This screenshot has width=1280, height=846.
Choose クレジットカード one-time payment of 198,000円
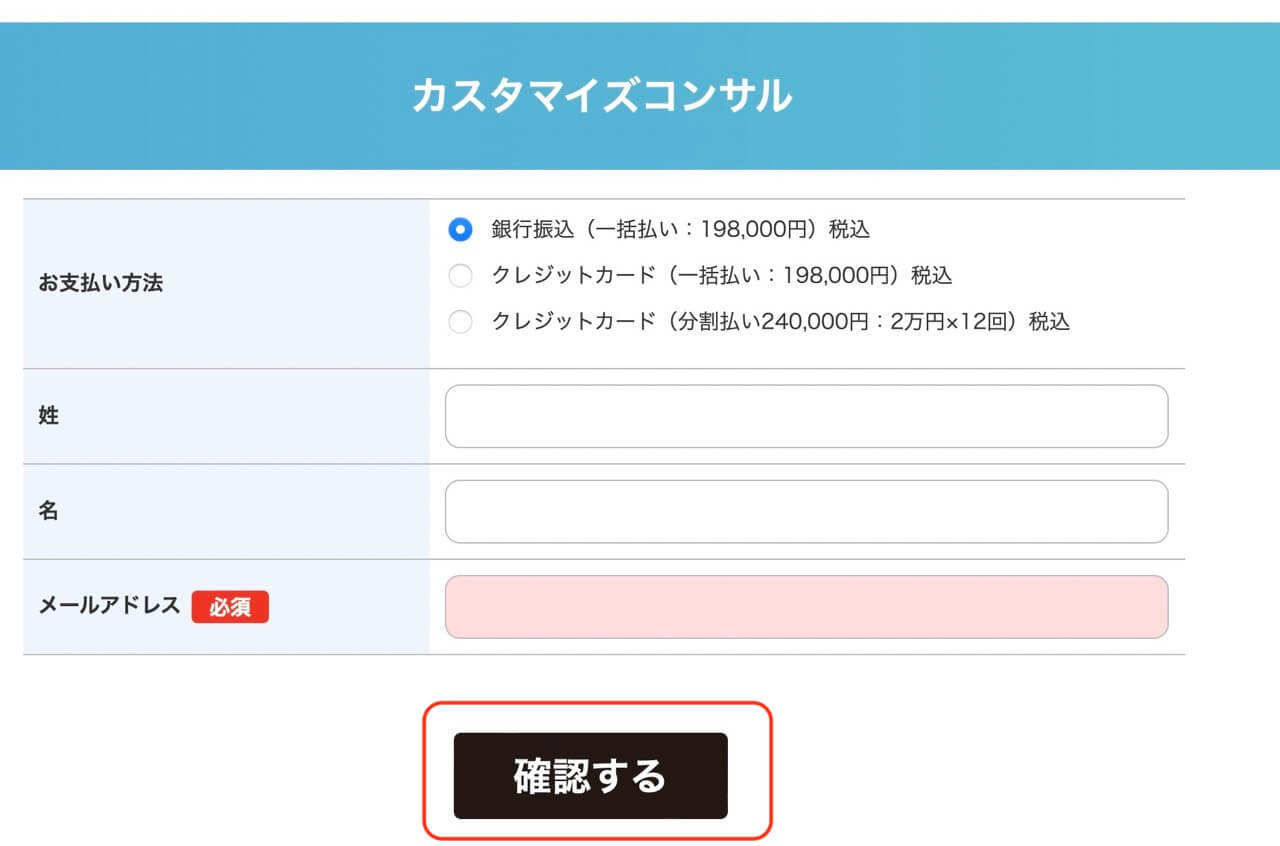click(x=460, y=276)
